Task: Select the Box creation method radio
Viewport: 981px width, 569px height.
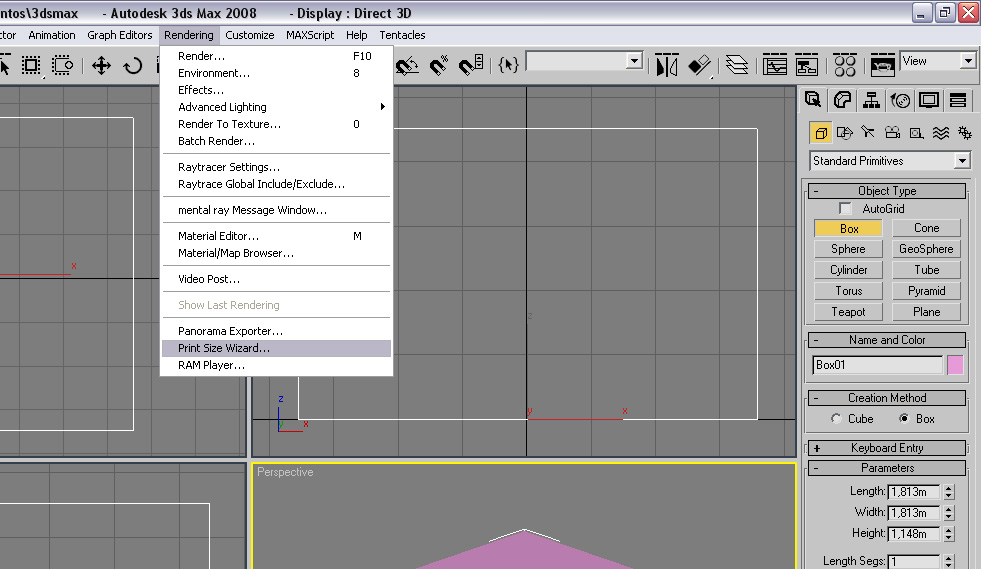Action: [x=904, y=419]
